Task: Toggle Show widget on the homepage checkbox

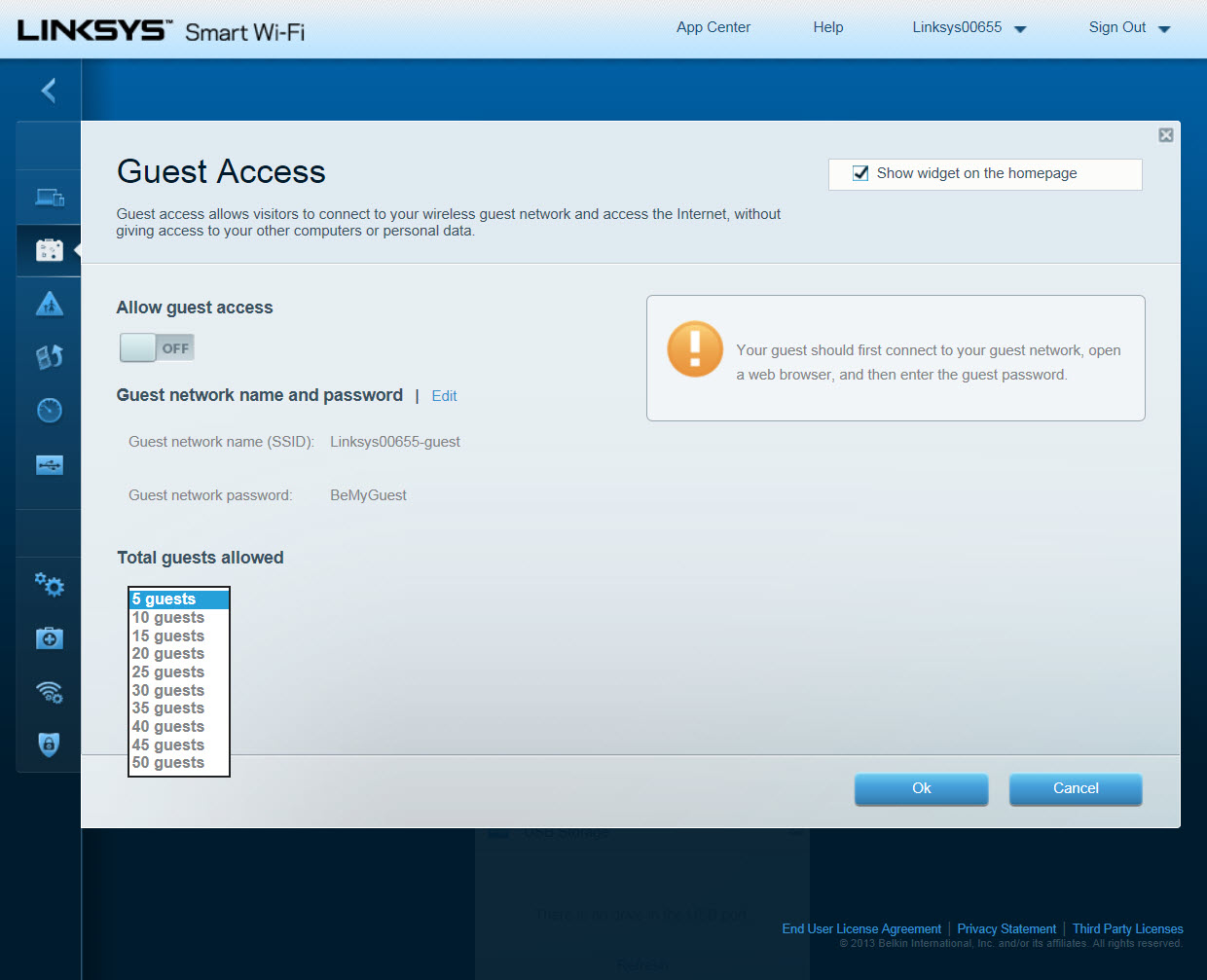Action: (x=860, y=173)
